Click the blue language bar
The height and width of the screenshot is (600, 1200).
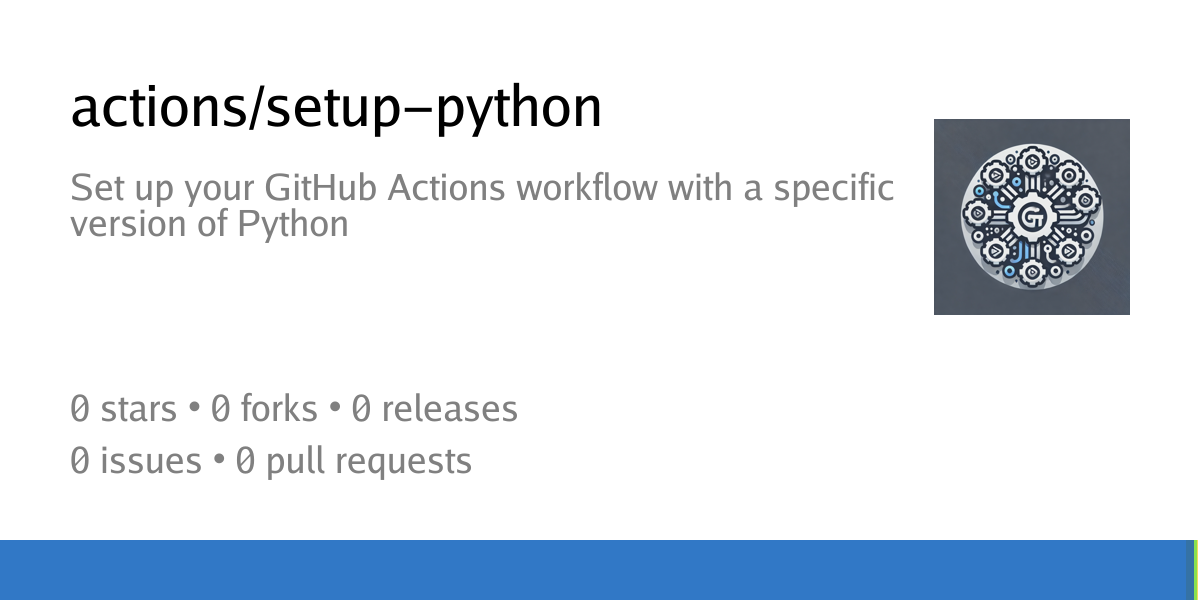597,570
